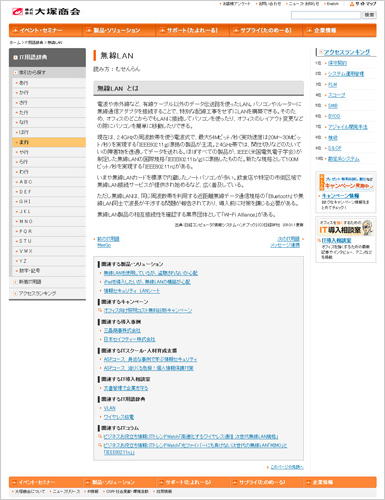
Task: Select Y Z in sidebar index
Action: tap(49, 261)
